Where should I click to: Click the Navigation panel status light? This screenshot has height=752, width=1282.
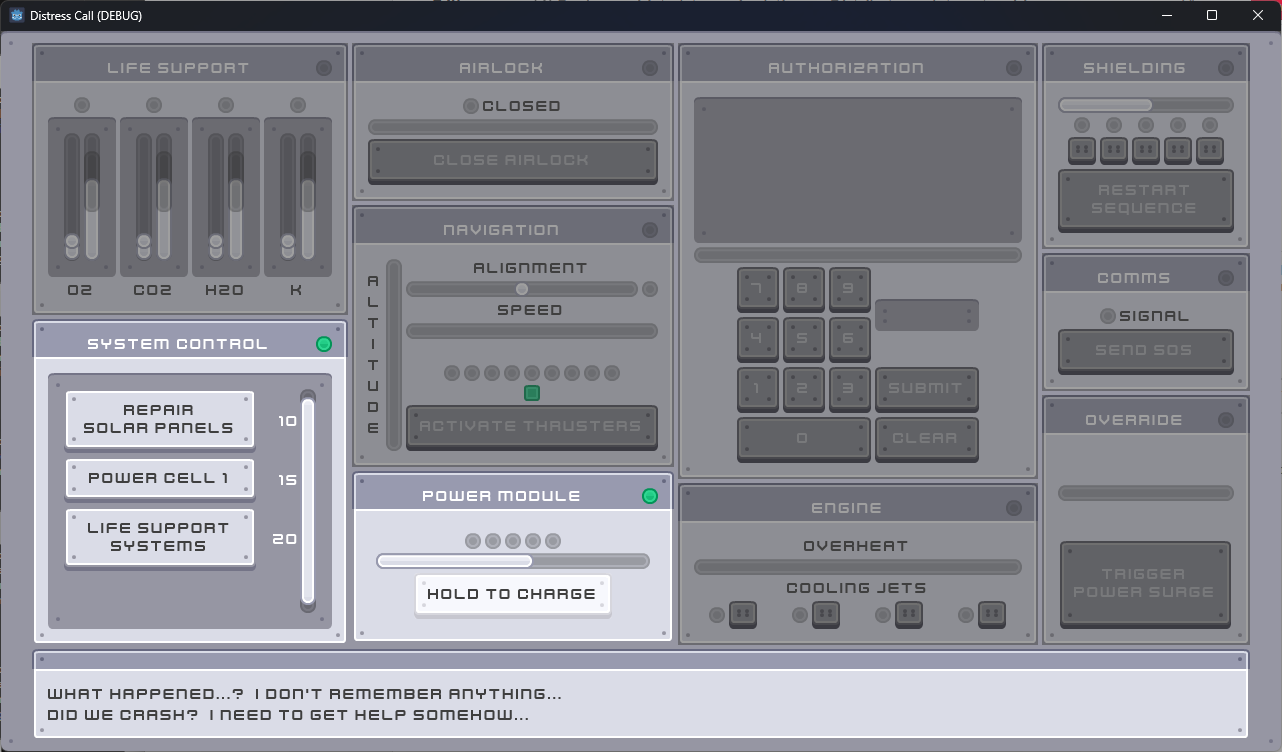650,230
